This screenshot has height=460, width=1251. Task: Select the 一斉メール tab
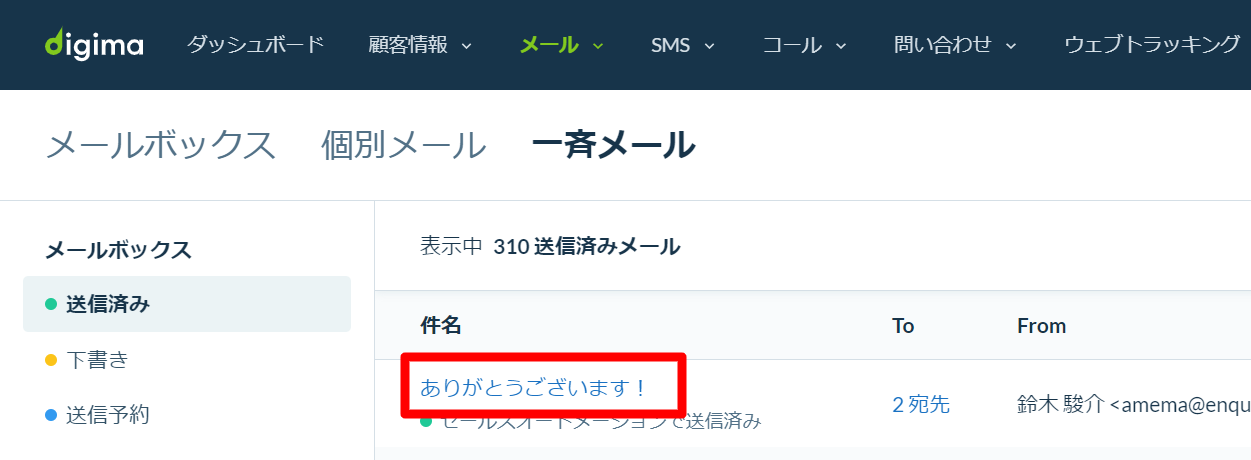[614, 145]
